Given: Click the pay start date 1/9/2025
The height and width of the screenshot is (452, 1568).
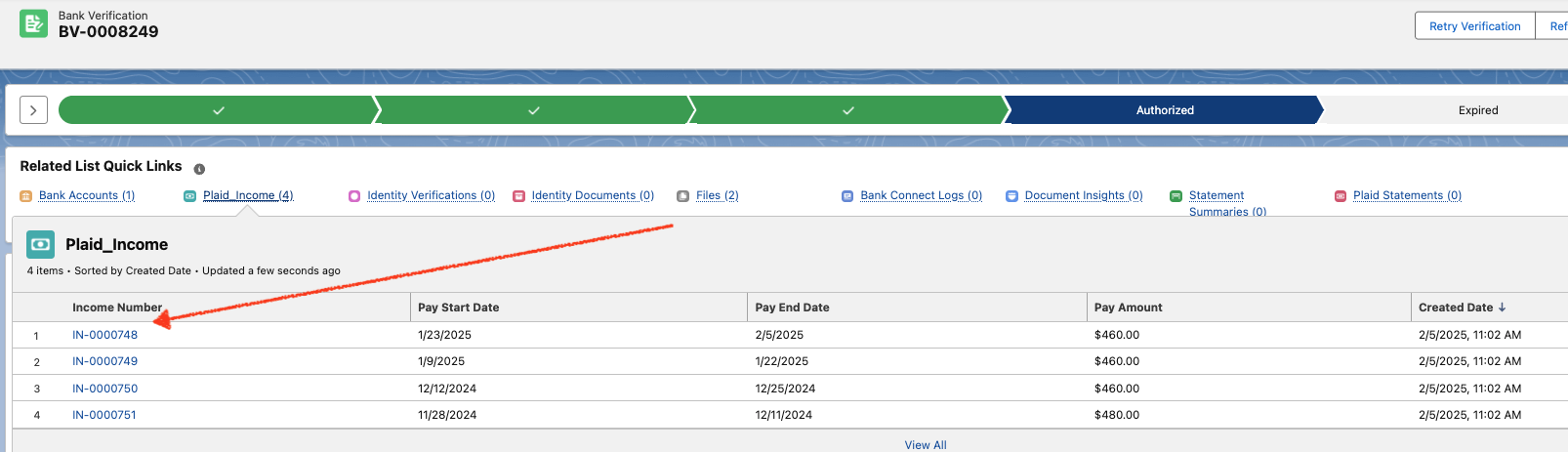Looking at the screenshot, I should click(441, 361).
